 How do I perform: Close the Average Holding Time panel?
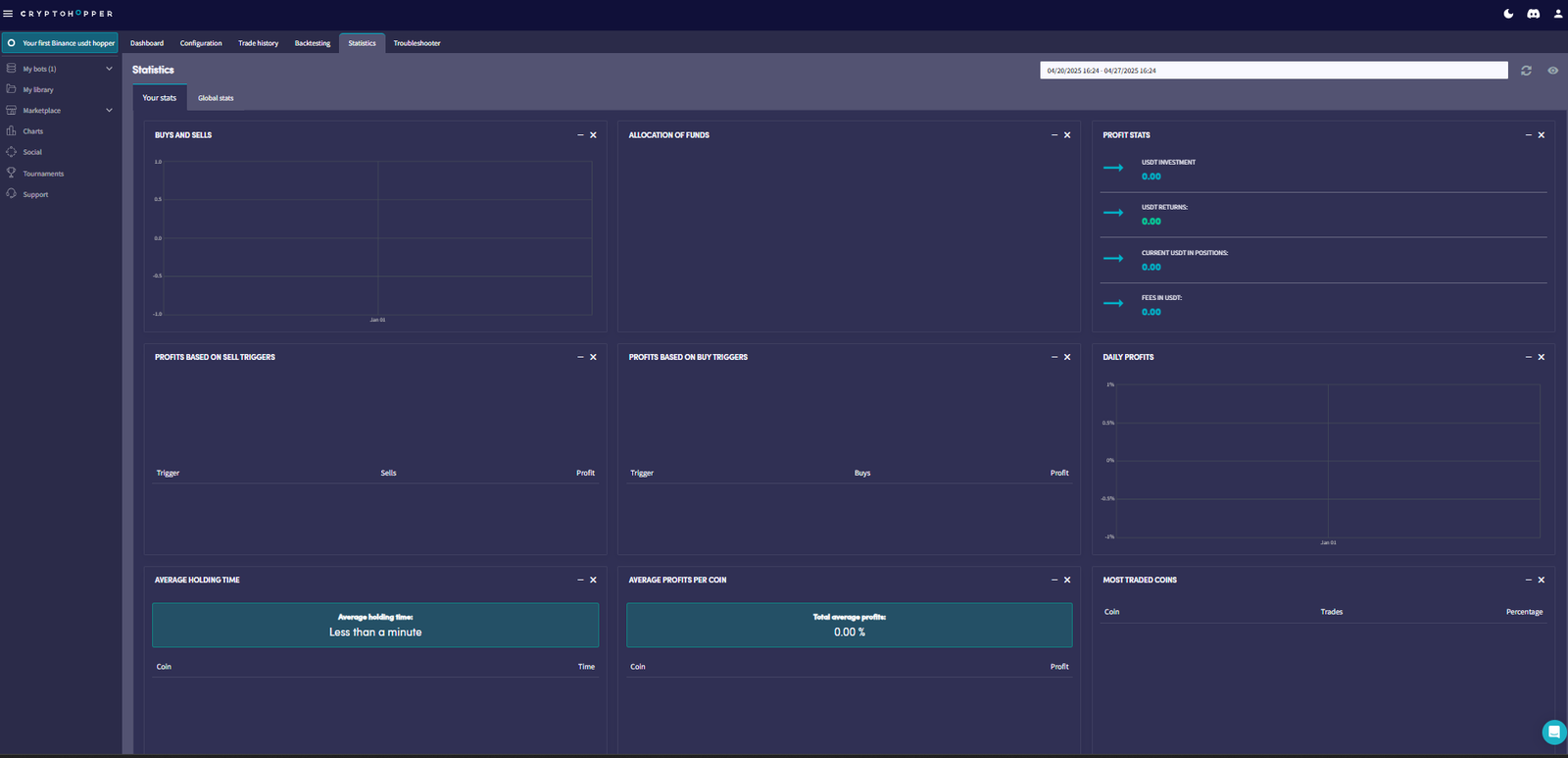click(593, 580)
